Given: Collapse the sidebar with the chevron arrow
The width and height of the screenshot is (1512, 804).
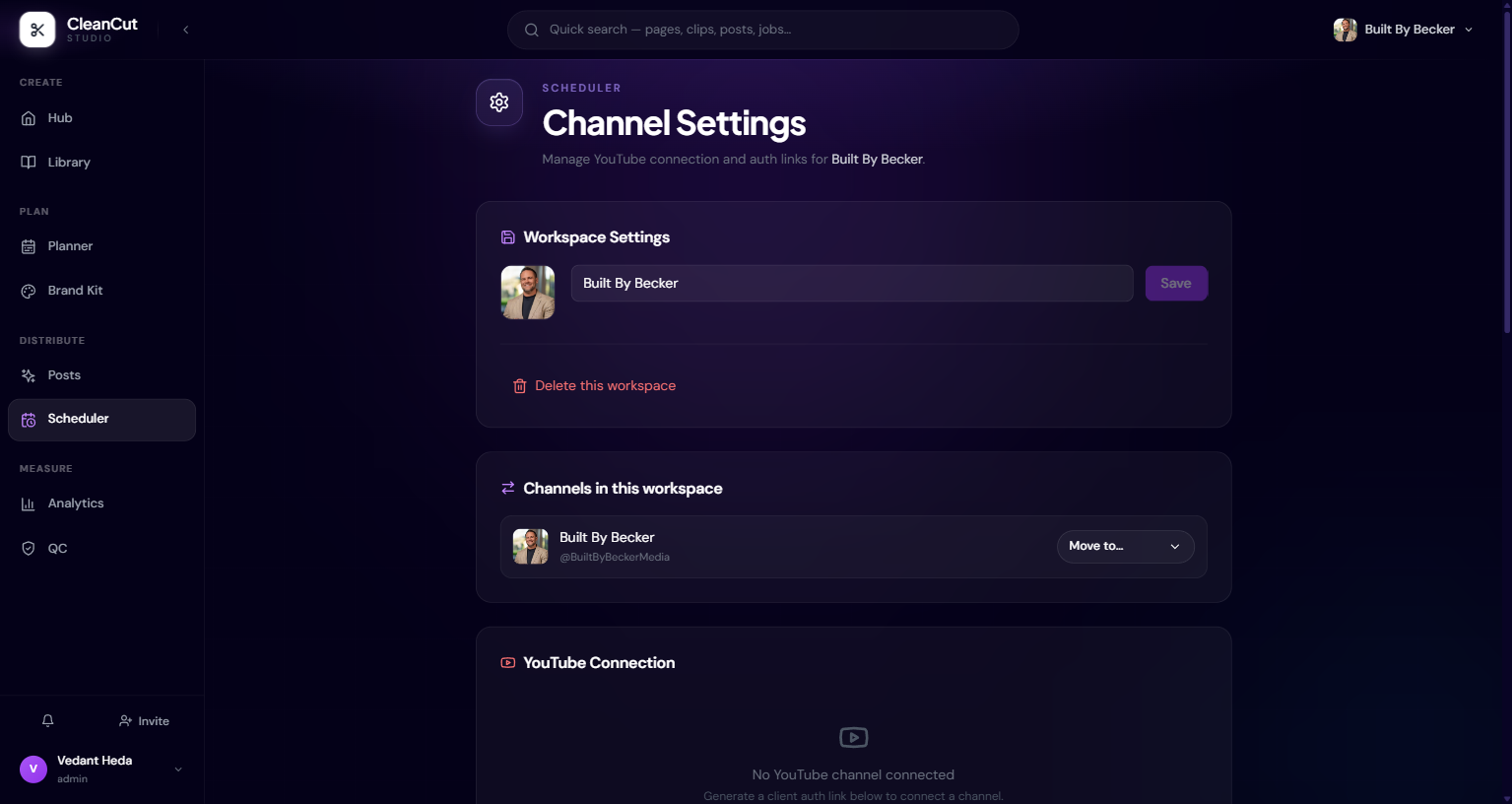Looking at the screenshot, I should coord(185,30).
